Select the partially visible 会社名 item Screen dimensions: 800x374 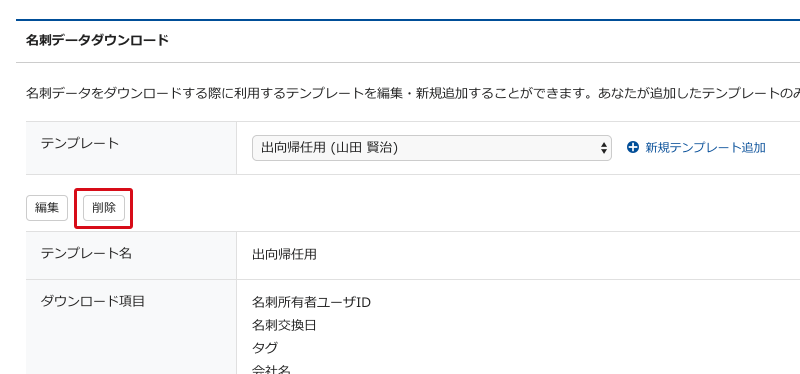[x=271, y=368]
